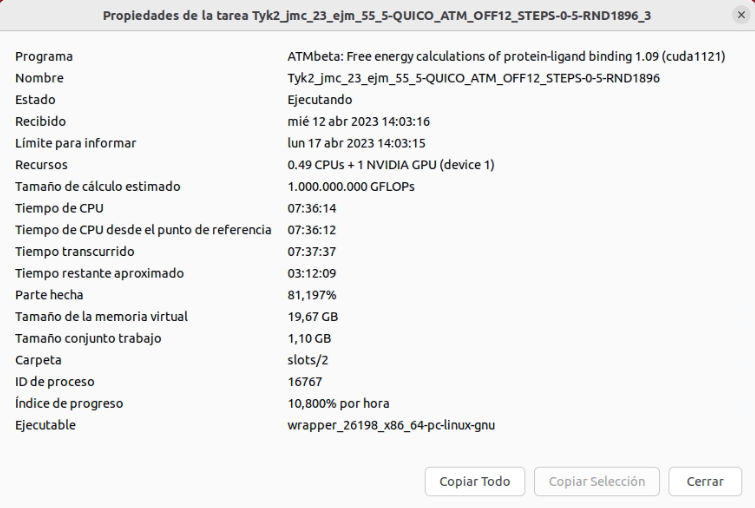Select the Nombre value Tyk2_jmc_23 task name
Screen dimensions: 755x508
pyautogui.click(x=473, y=78)
